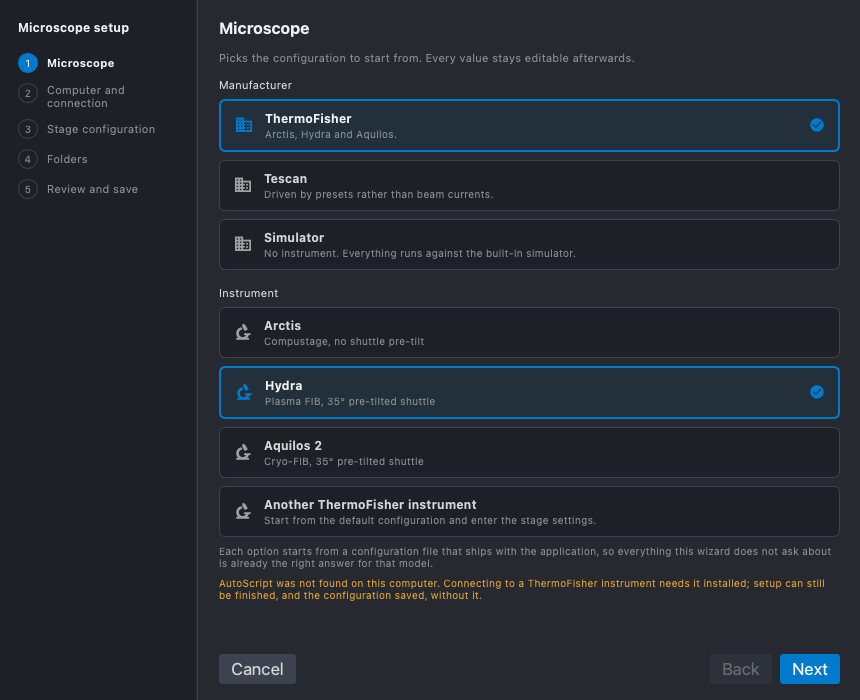Click the 'Microscope setup' sidebar title
860x700 pixels.
(x=73, y=27)
